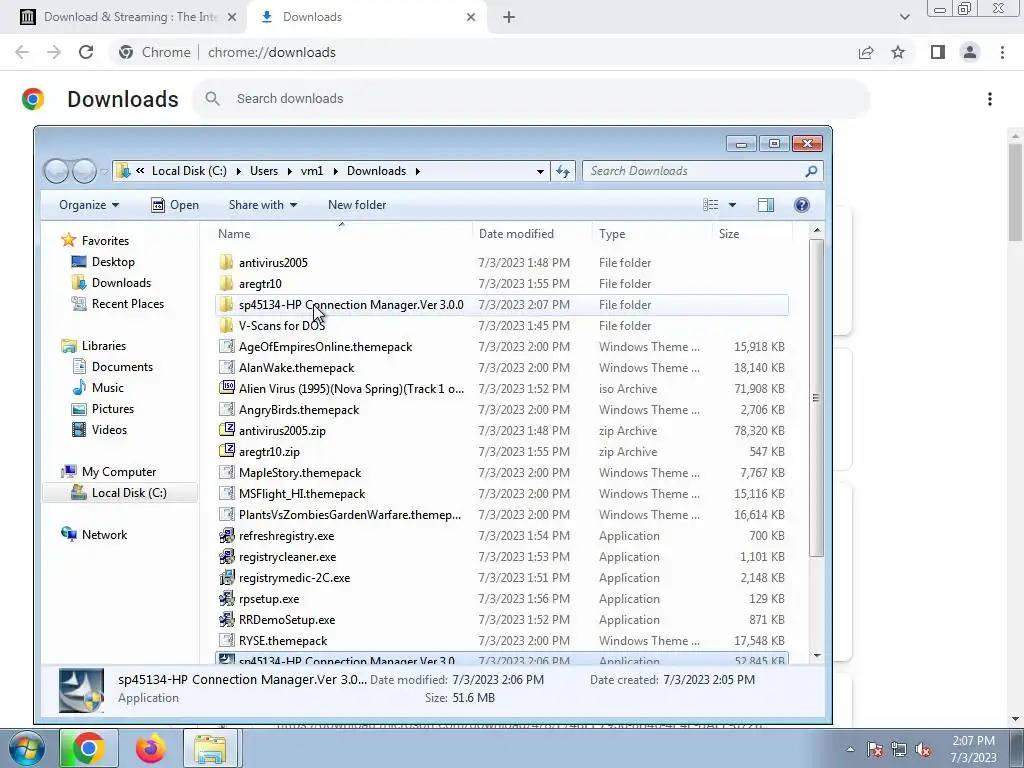Click the file list vertical scrollbar thumb
This screenshot has height=768, width=1024.
coord(816,398)
